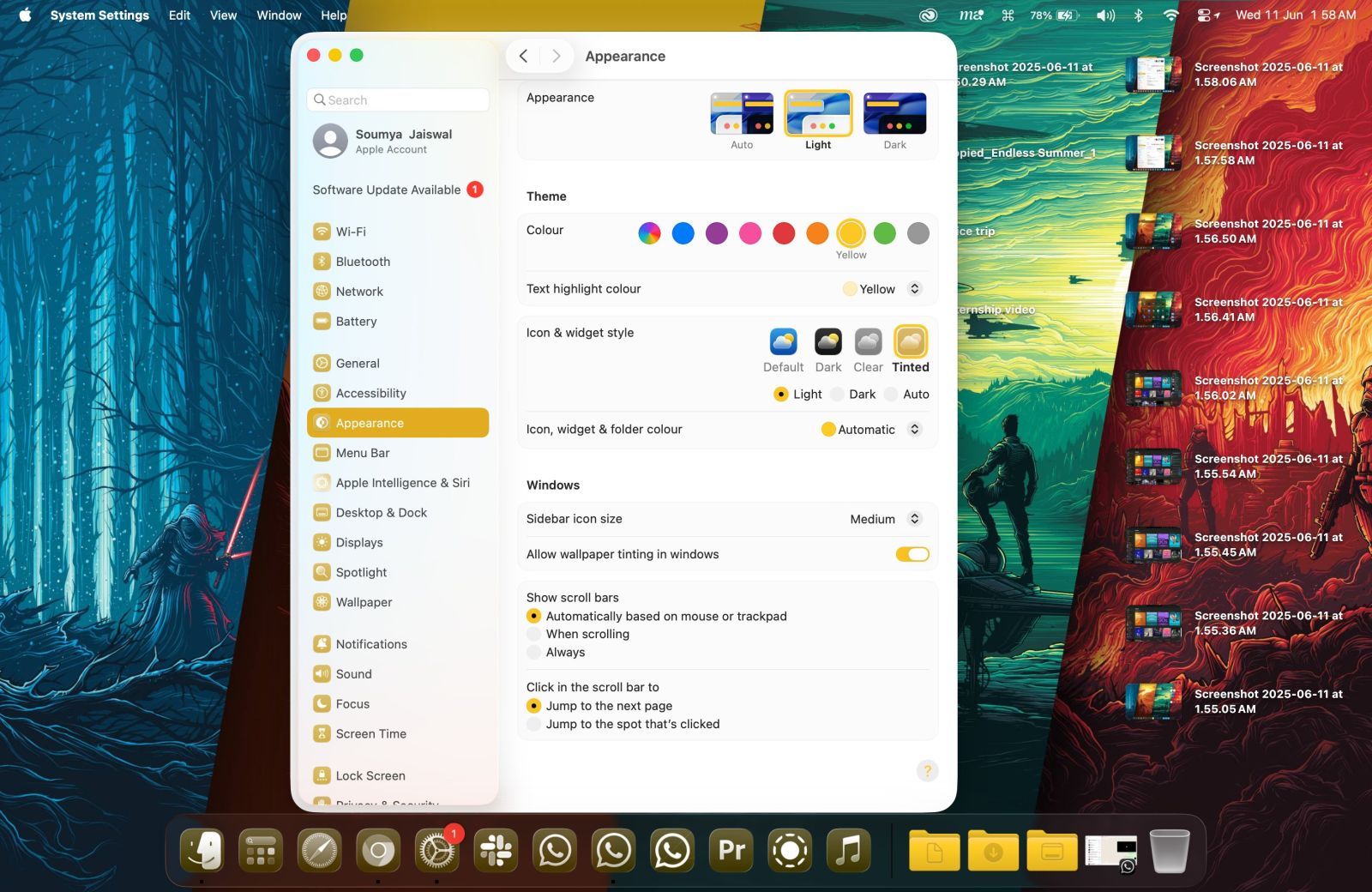
Task: Open Soumya Jaiswal Apple Account
Action: point(398,142)
